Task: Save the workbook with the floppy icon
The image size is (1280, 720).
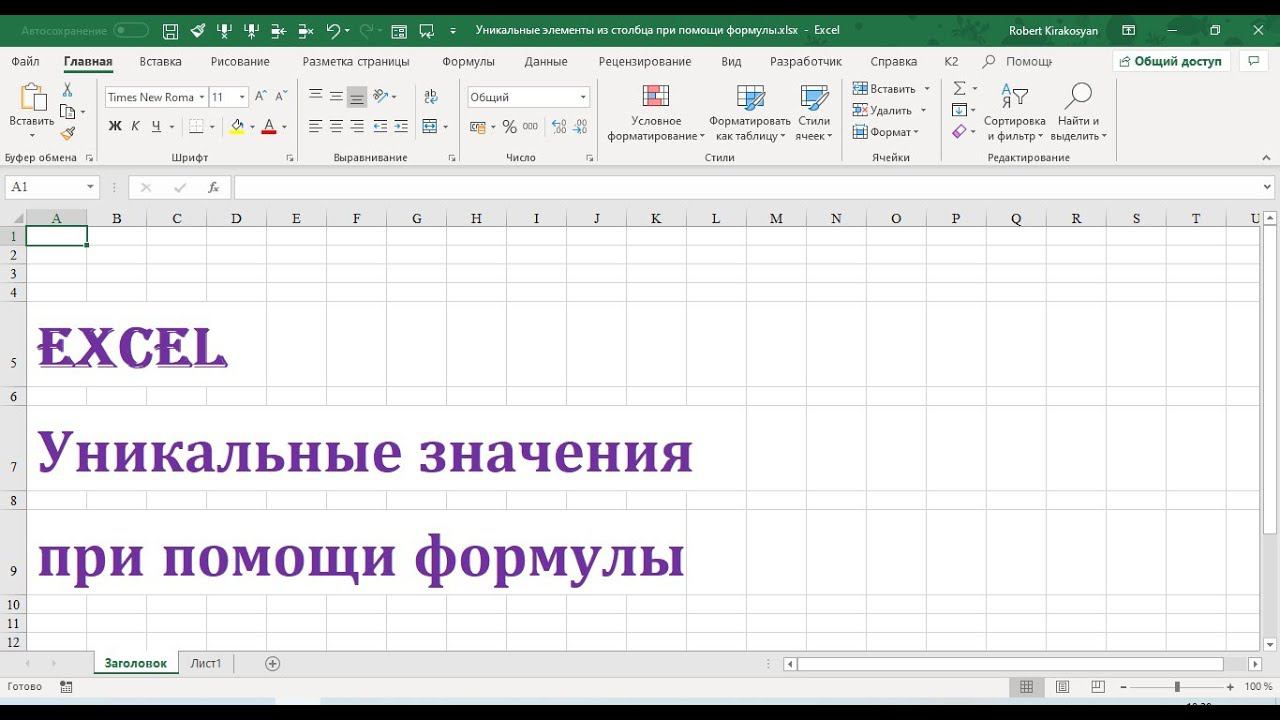Action: click(x=170, y=31)
